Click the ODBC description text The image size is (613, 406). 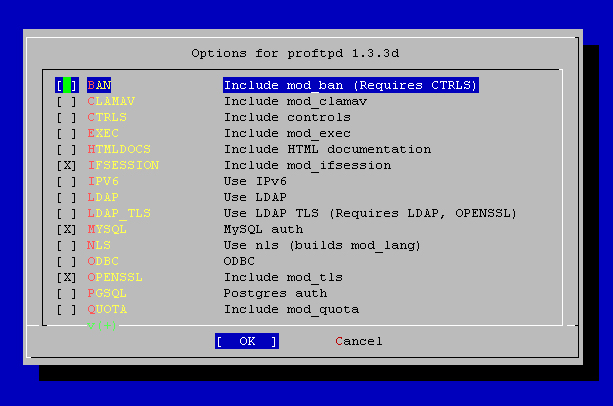[x=239, y=261]
